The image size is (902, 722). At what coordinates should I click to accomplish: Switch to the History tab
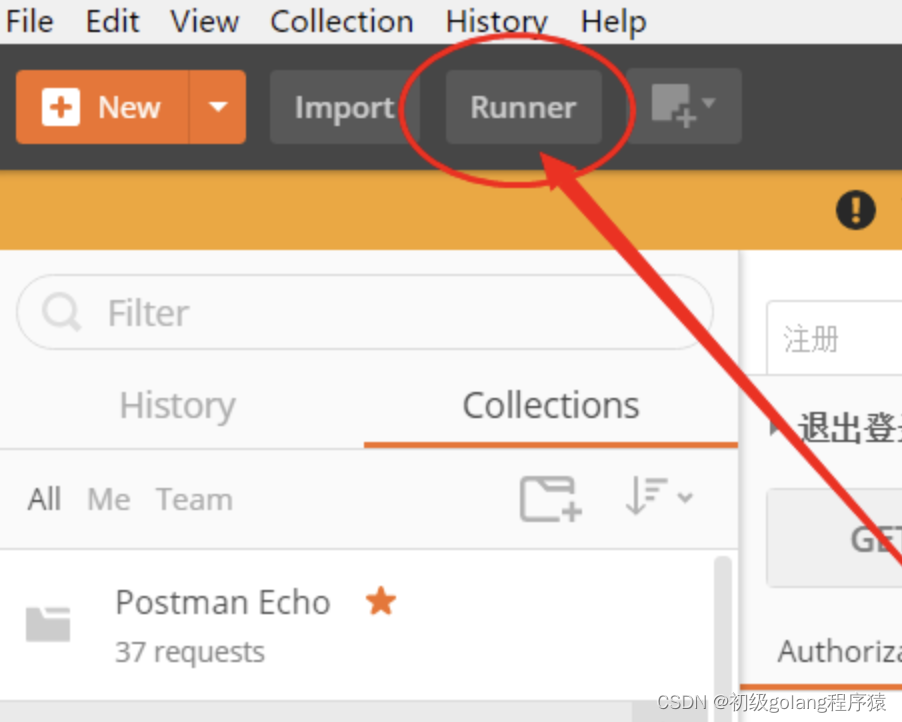[x=176, y=405]
